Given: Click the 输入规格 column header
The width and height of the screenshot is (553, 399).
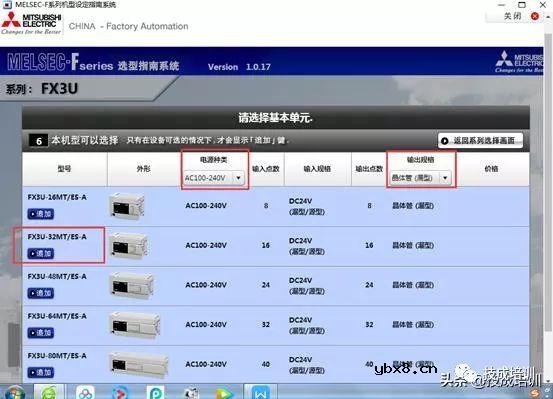Looking at the screenshot, I should coord(317,169).
